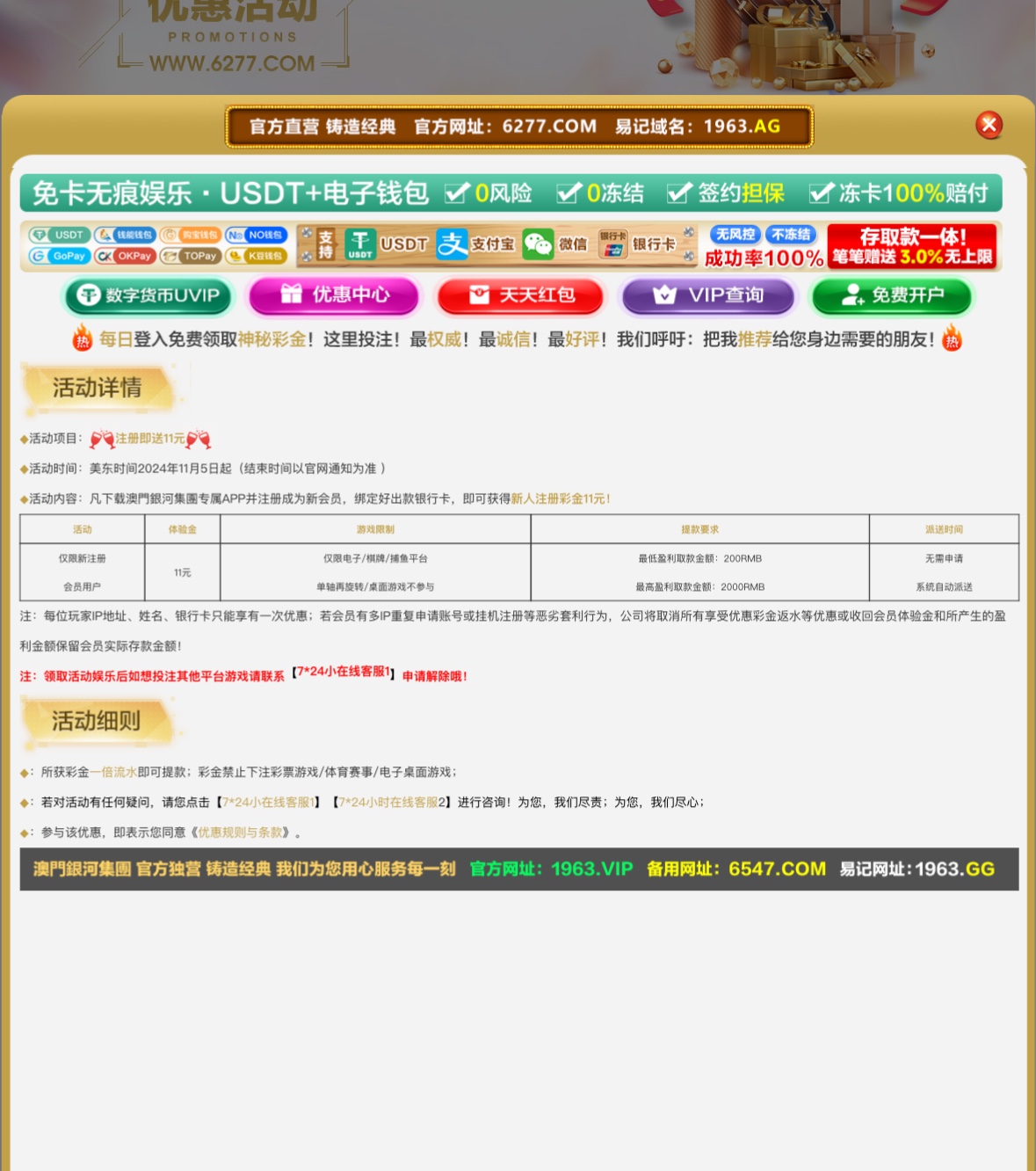
Task: Open the 优惠中心 pink gift button
Action: click(x=334, y=295)
